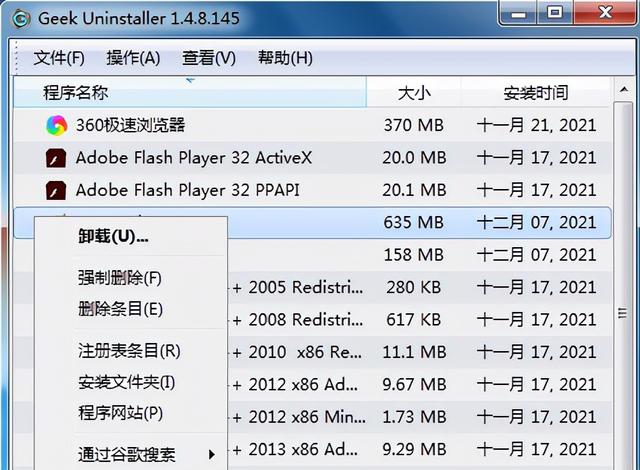Click the 360极速浏览器 program icon
Screen dimensions: 640x470
[x=56, y=125]
